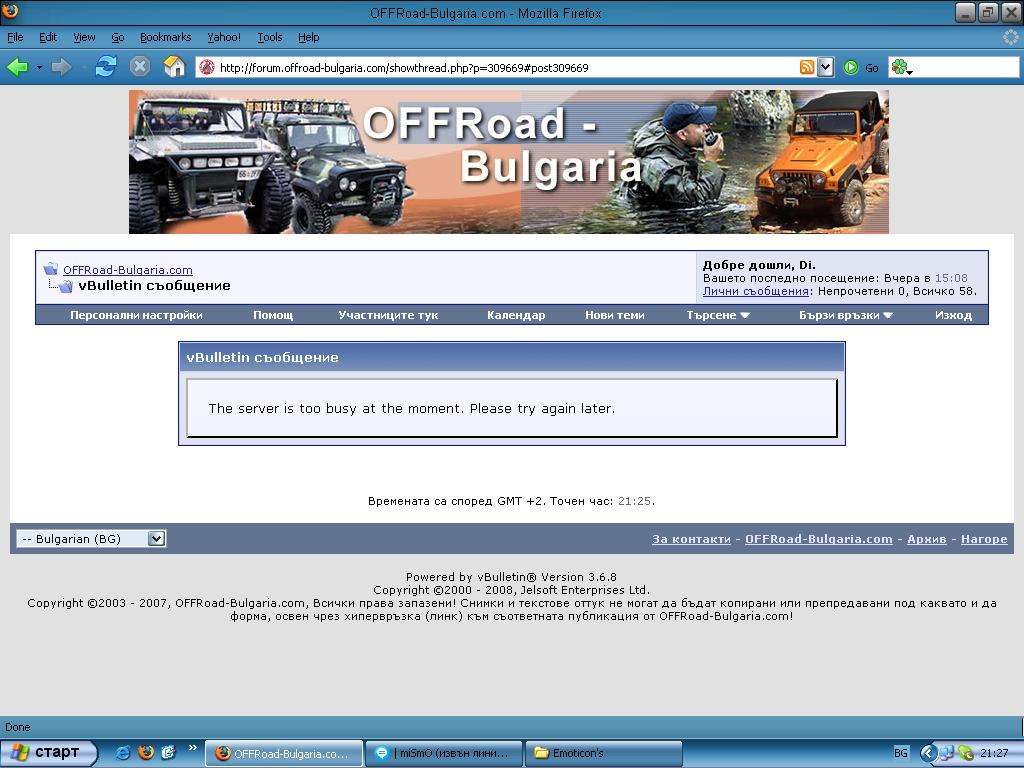Launch Internet Explorer from quick launch
The width and height of the screenshot is (1024, 768).
click(123, 753)
